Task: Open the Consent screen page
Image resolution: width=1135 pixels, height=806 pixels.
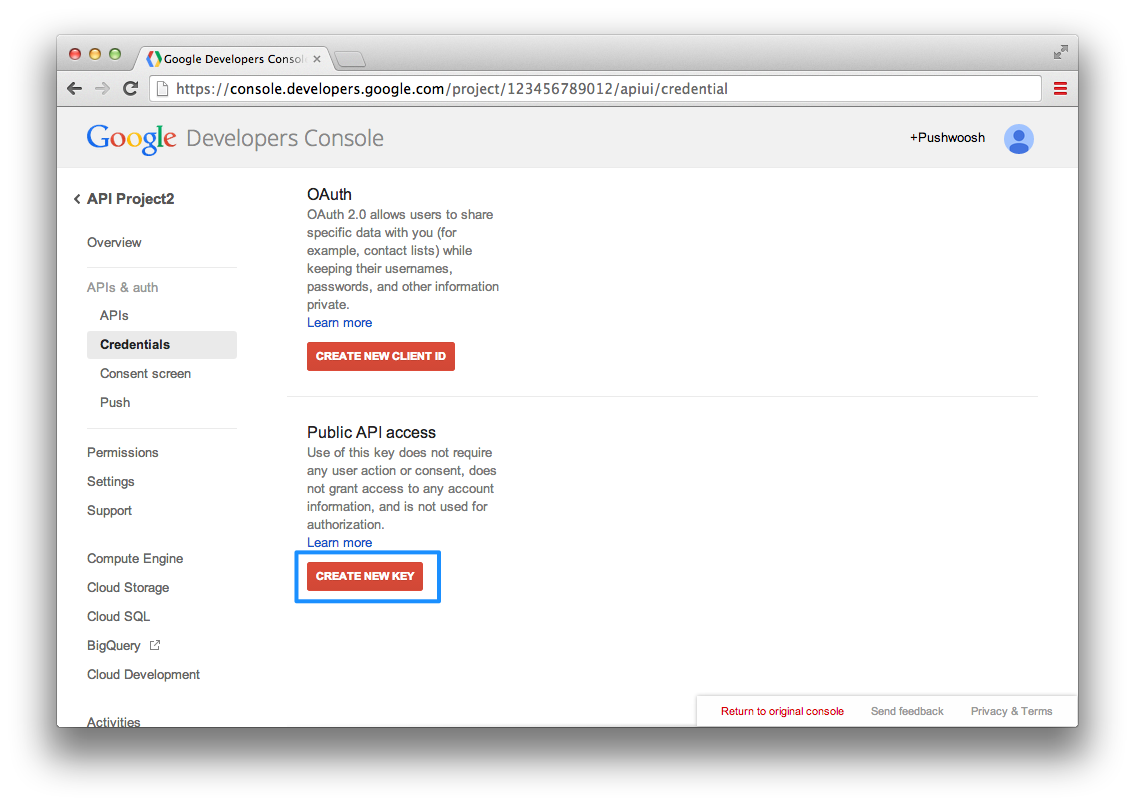Action: [x=145, y=373]
